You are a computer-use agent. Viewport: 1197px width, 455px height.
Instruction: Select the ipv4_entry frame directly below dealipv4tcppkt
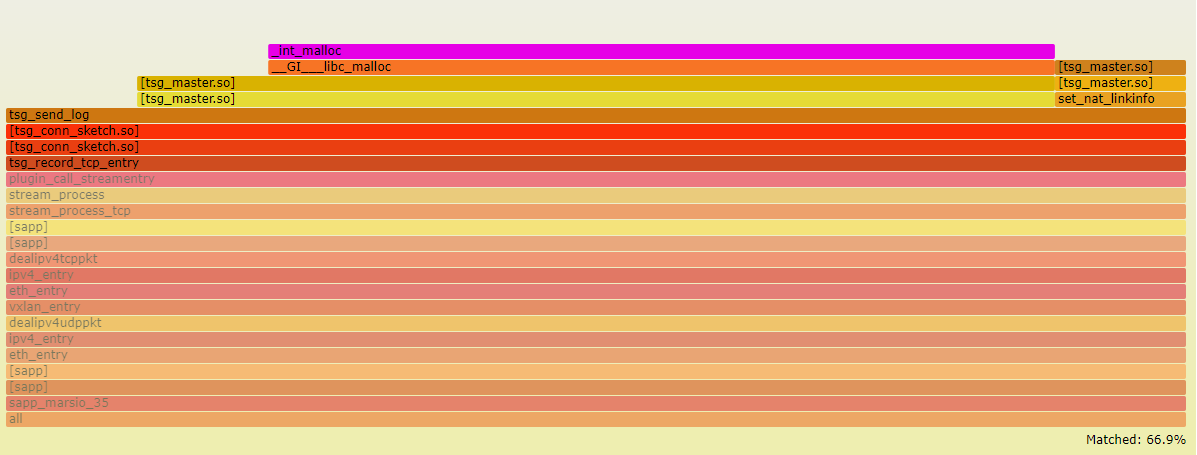coord(596,275)
